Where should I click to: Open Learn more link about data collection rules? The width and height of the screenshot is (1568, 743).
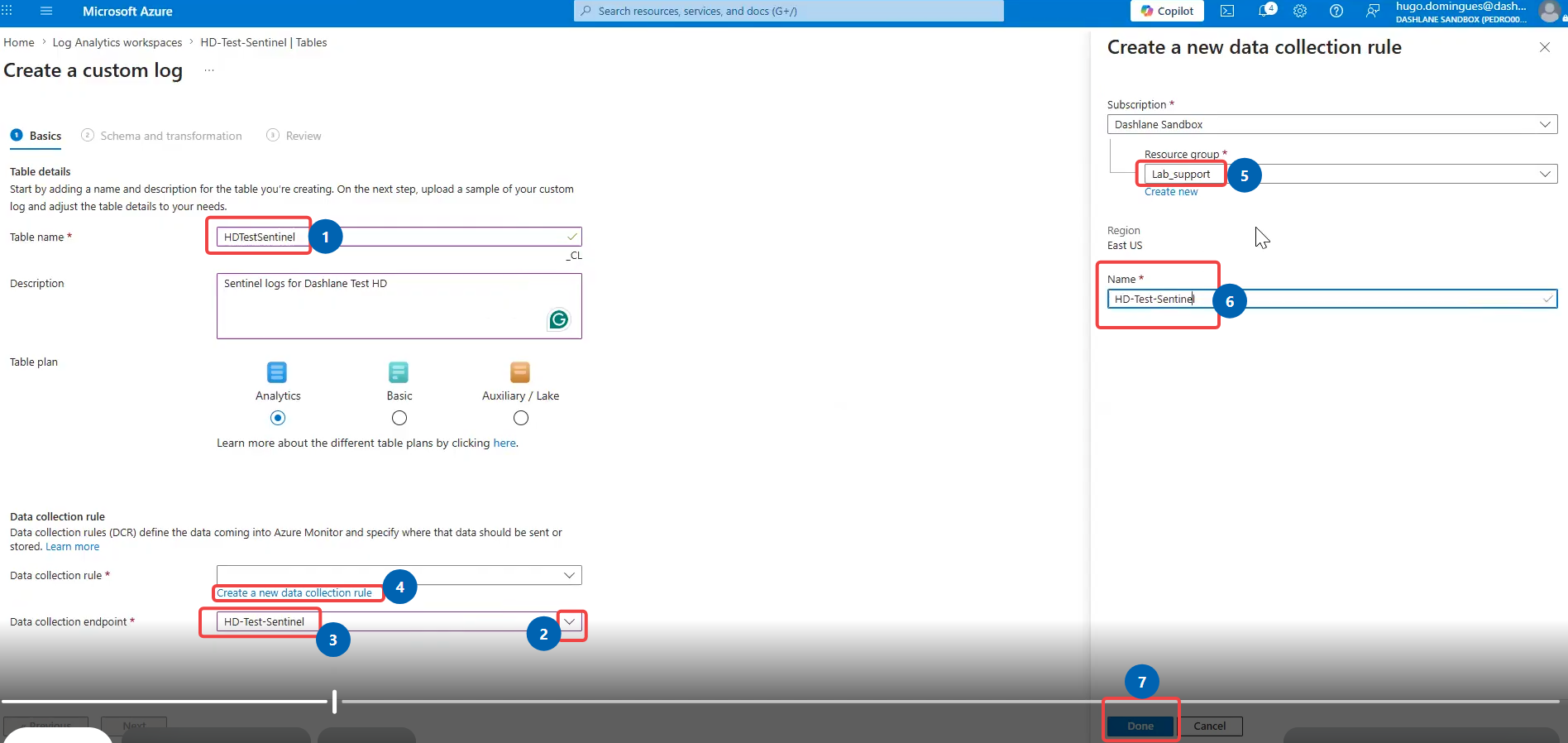click(73, 547)
